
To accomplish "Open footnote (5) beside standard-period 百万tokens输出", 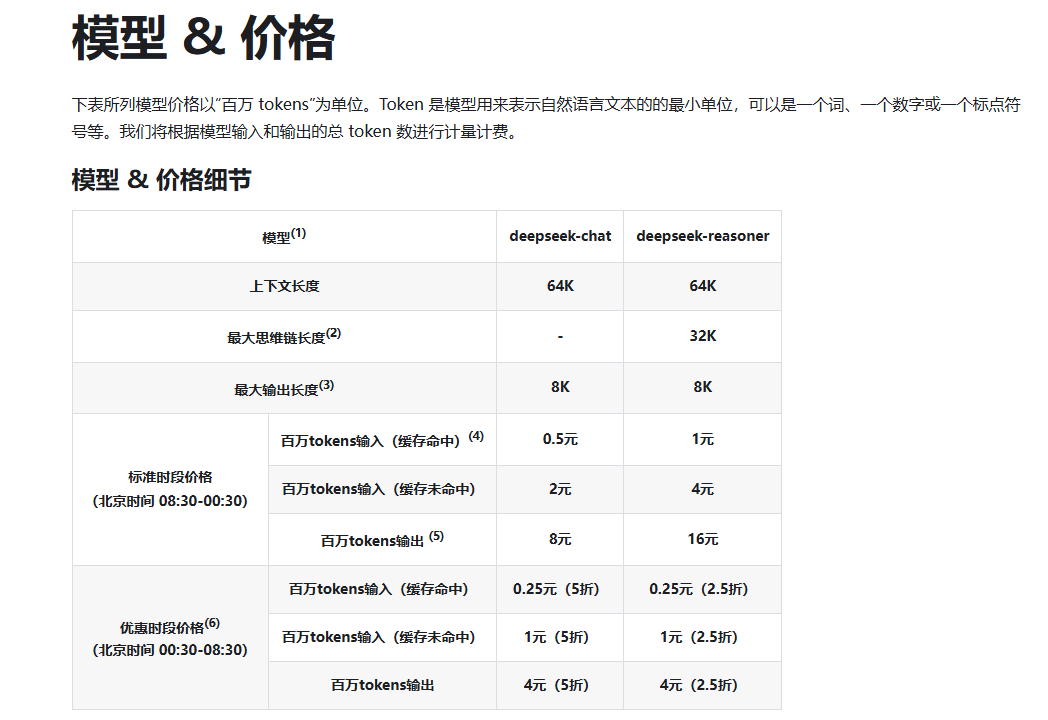I will pyautogui.click(x=436, y=536).
